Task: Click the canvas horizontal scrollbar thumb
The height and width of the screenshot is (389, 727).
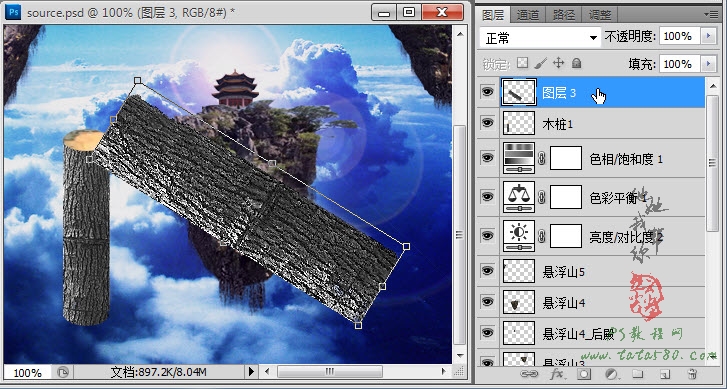Action: (330, 371)
